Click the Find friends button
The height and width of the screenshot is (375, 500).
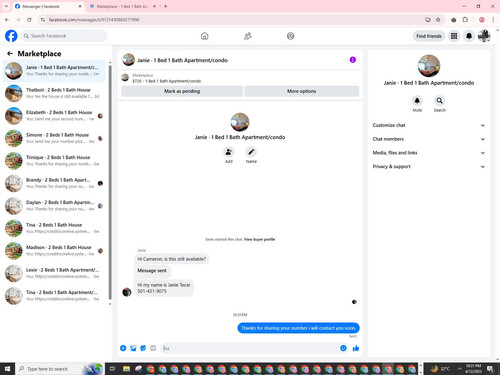click(429, 36)
